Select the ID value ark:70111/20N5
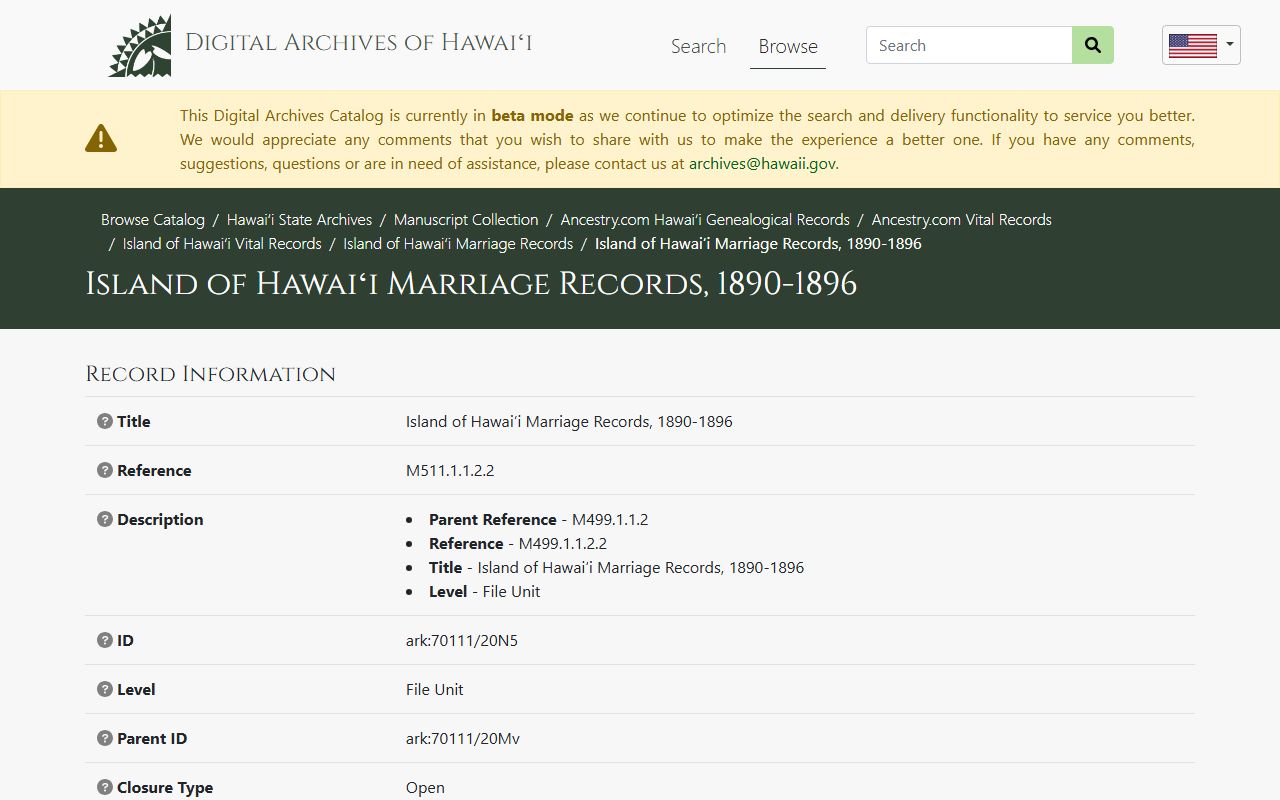Image resolution: width=1280 pixels, height=800 pixels. pos(462,640)
